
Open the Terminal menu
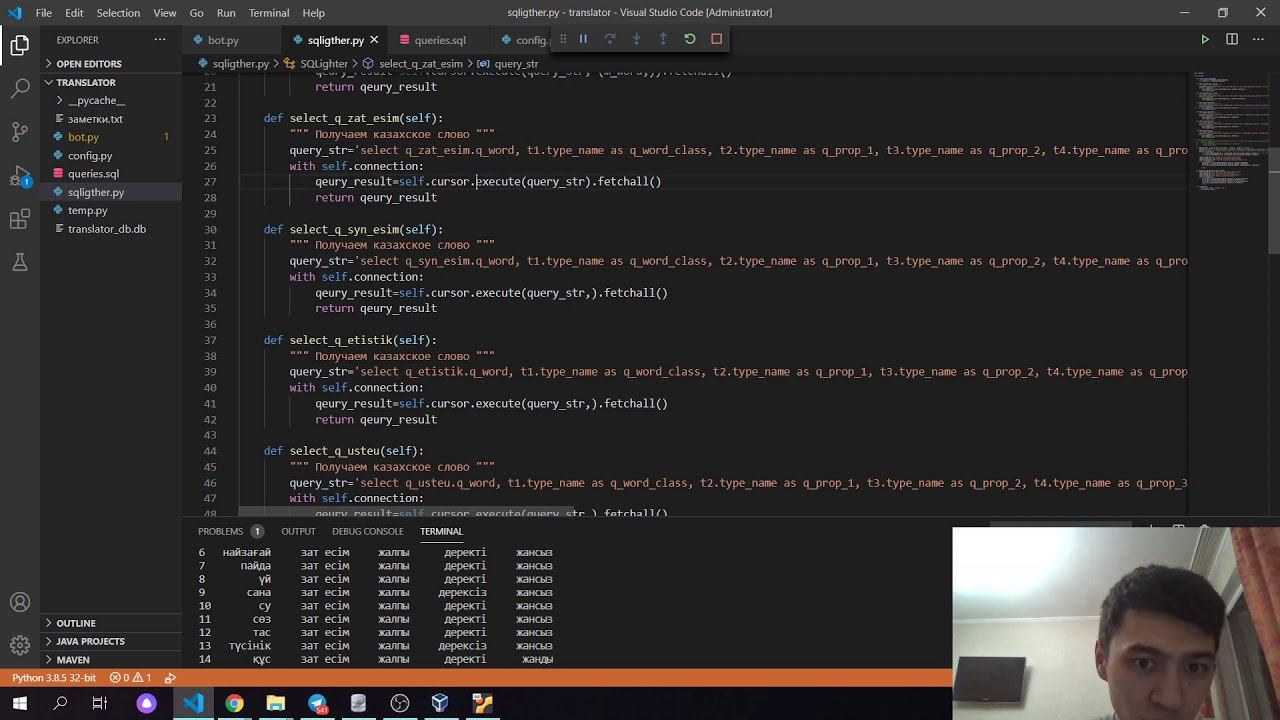(x=269, y=13)
